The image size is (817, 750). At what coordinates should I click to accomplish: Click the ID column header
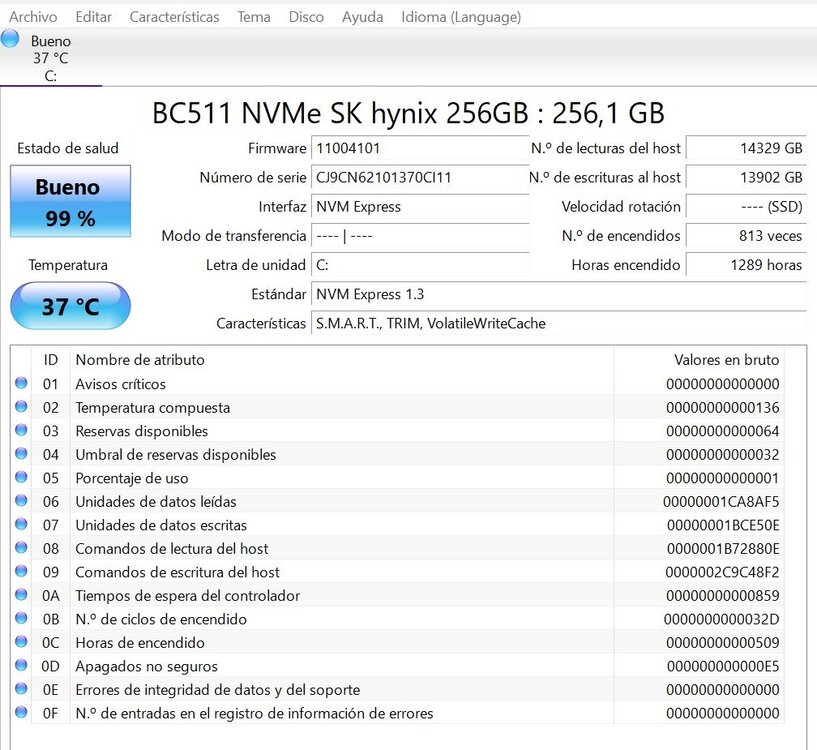pyautogui.click(x=51, y=360)
